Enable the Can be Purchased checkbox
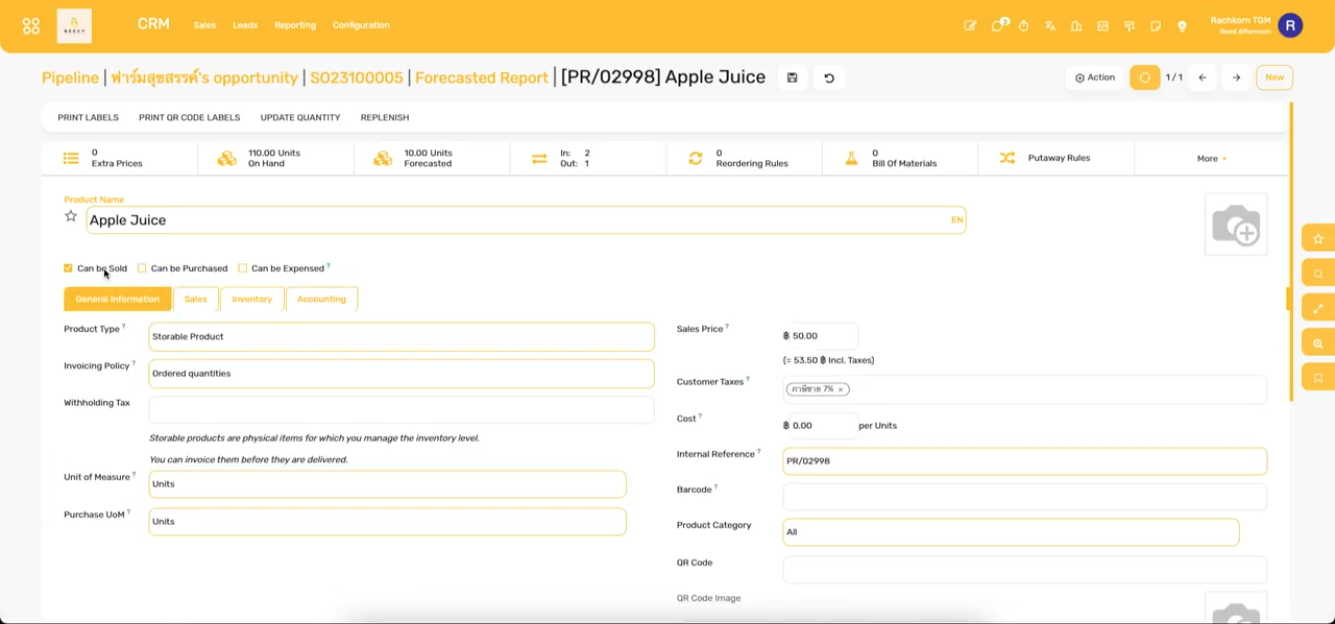 pos(140,267)
